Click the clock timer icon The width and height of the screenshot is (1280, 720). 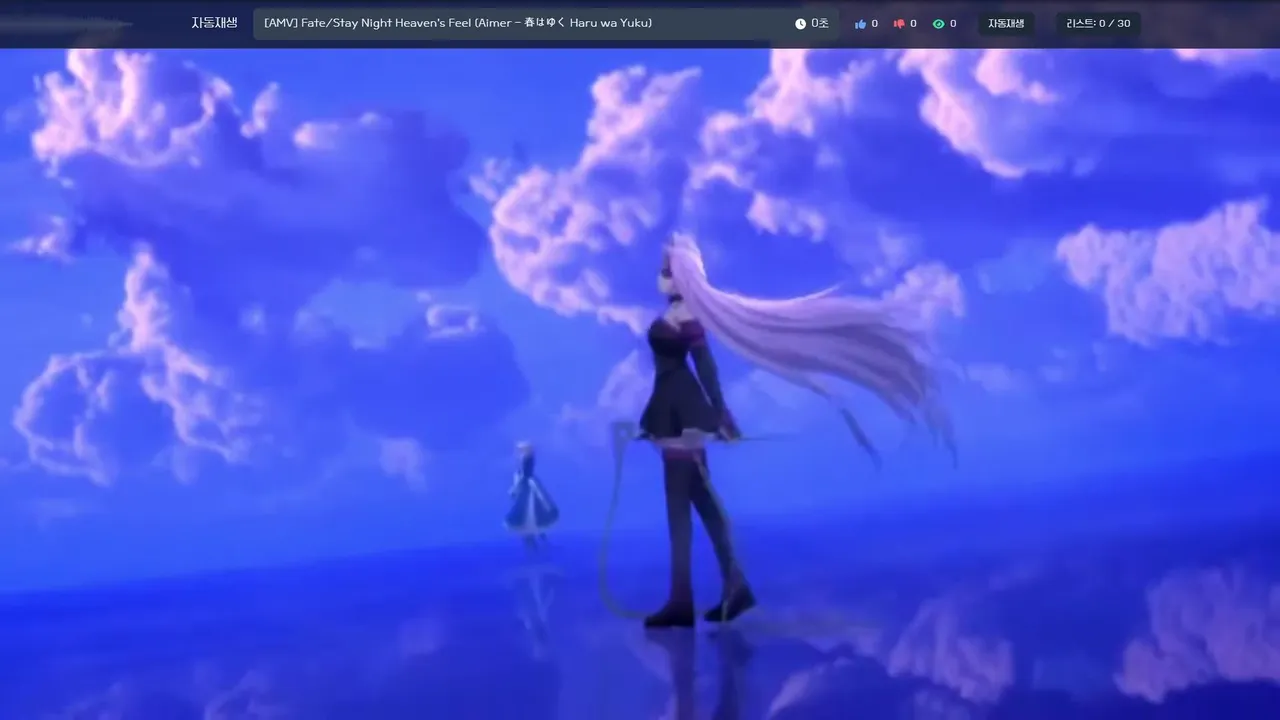tap(800, 24)
